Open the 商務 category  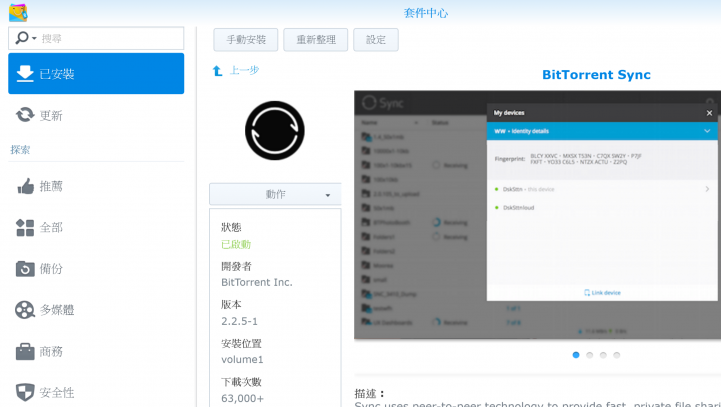click(x=96, y=352)
